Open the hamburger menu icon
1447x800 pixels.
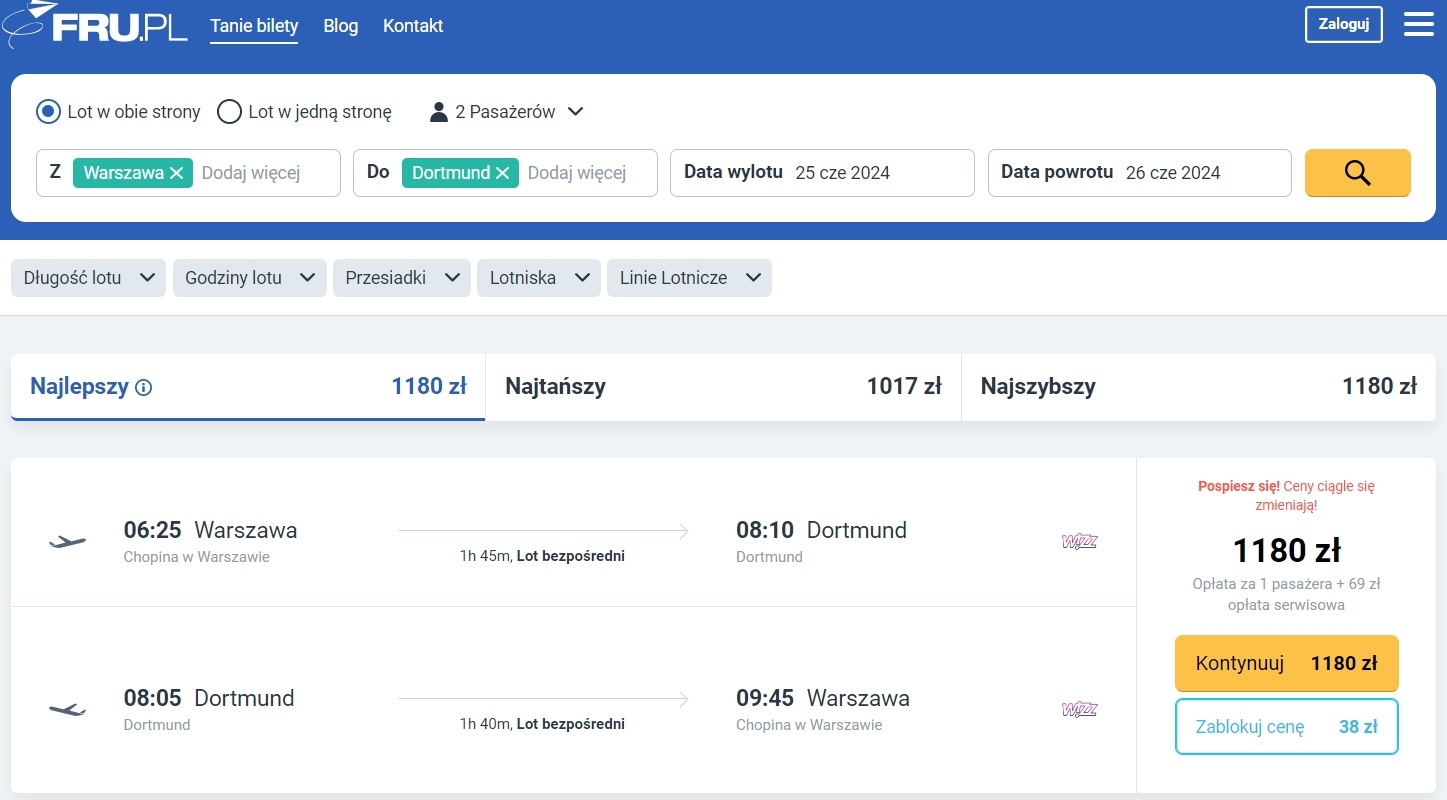click(x=1418, y=25)
